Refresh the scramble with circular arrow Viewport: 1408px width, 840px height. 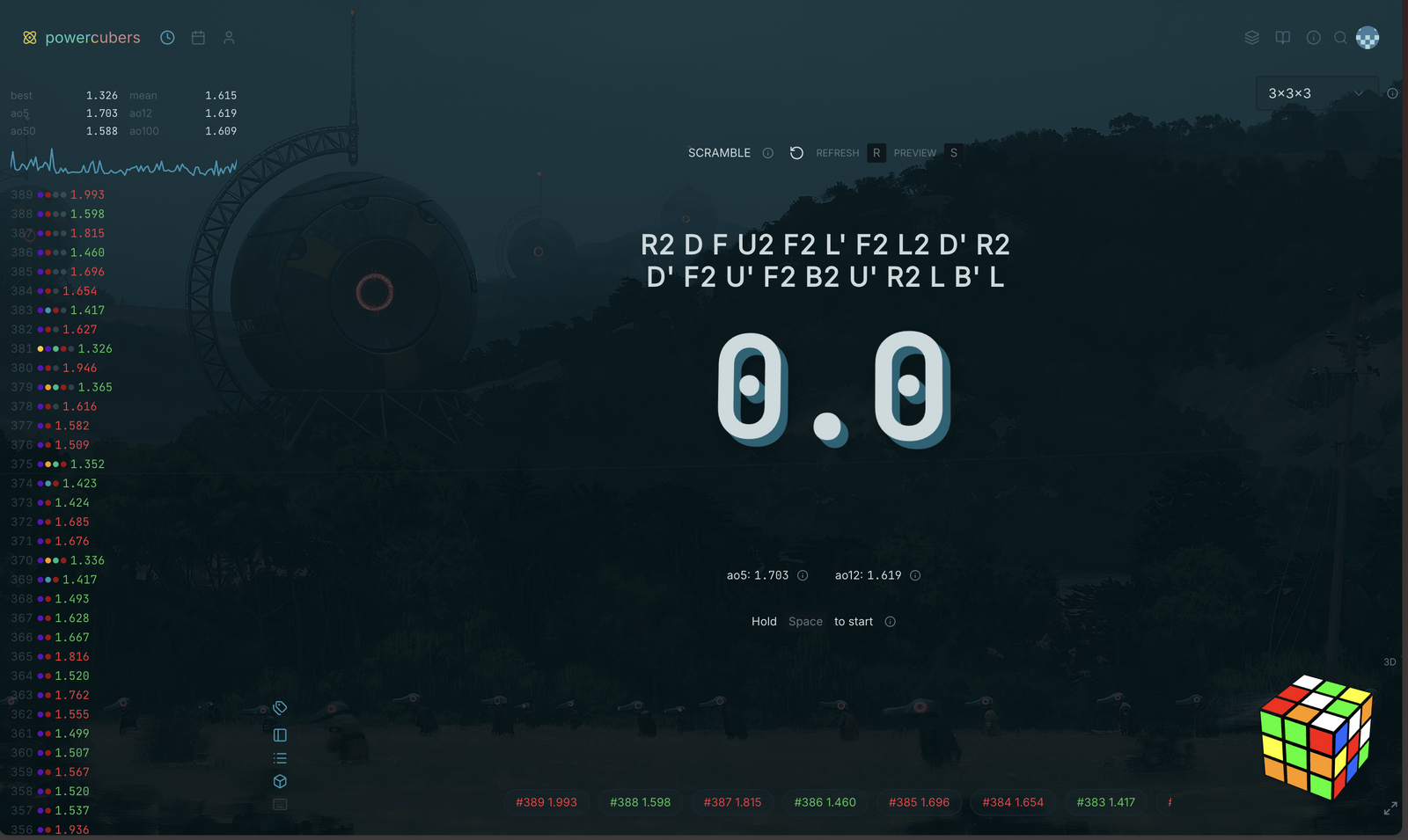796,153
